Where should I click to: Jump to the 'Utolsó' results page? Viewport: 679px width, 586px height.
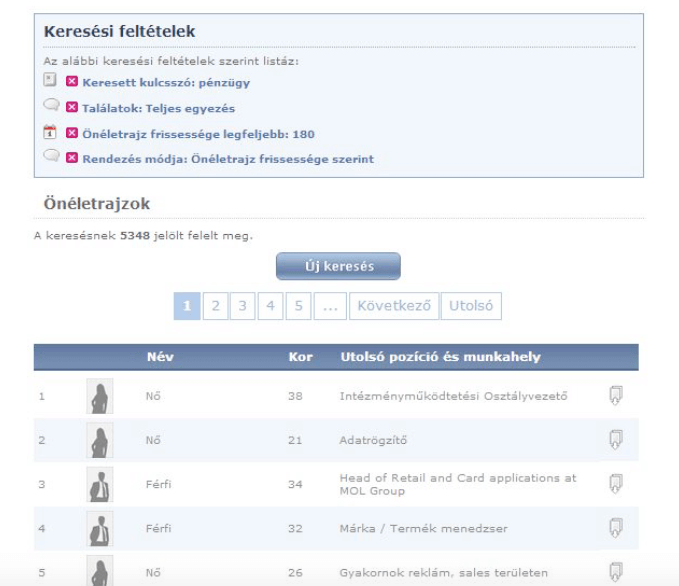coord(471,306)
